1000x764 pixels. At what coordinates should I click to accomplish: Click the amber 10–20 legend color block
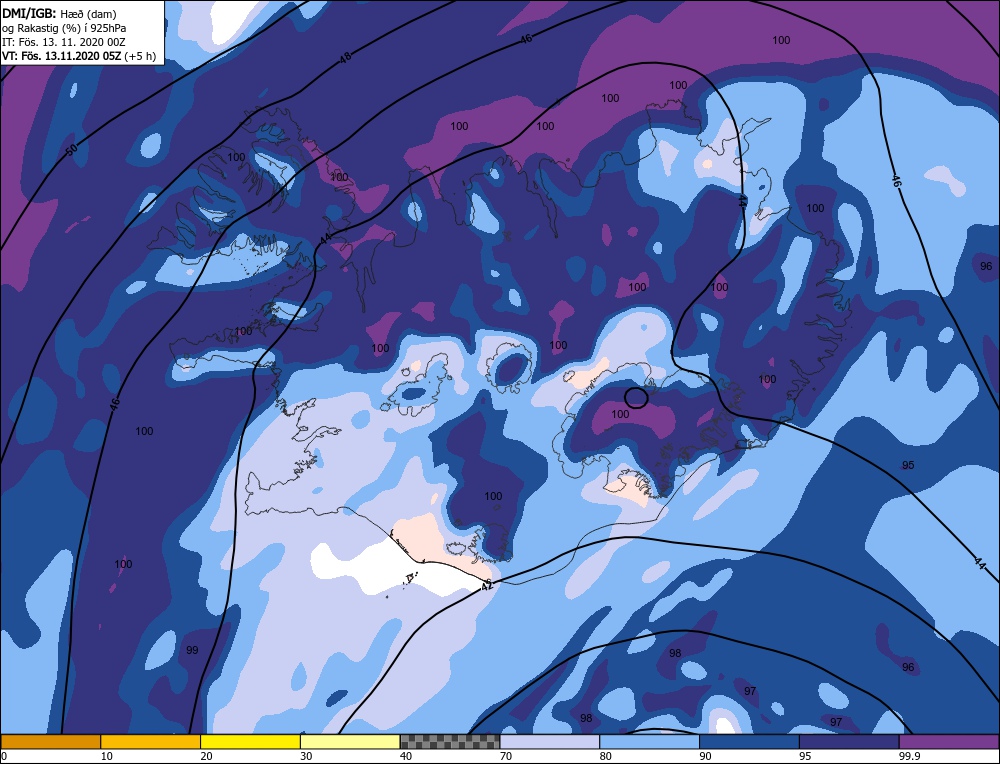coord(151,741)
